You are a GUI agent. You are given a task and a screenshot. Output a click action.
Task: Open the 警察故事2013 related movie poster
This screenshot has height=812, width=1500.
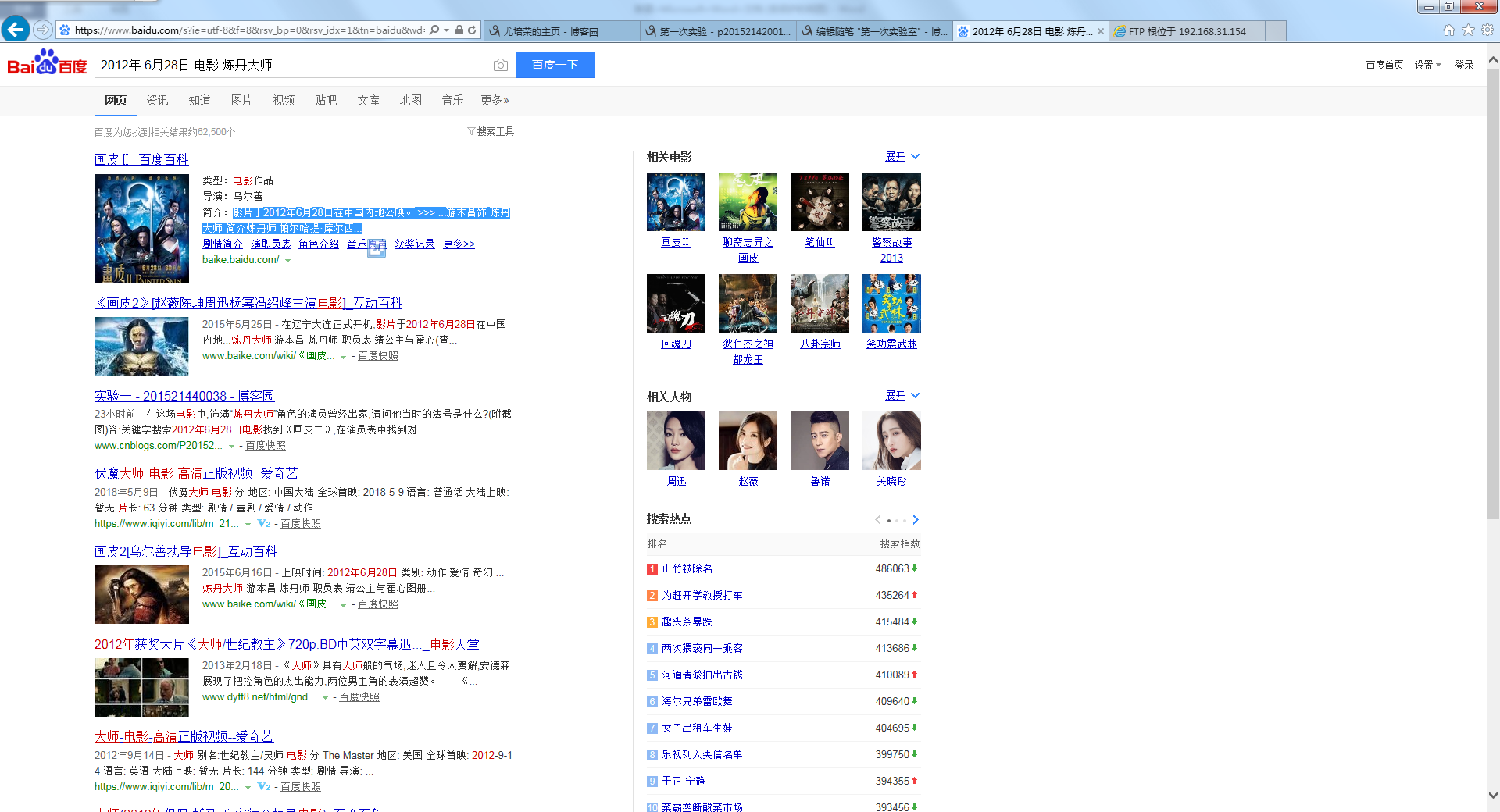pyautogui.click(x=891, y=201)
